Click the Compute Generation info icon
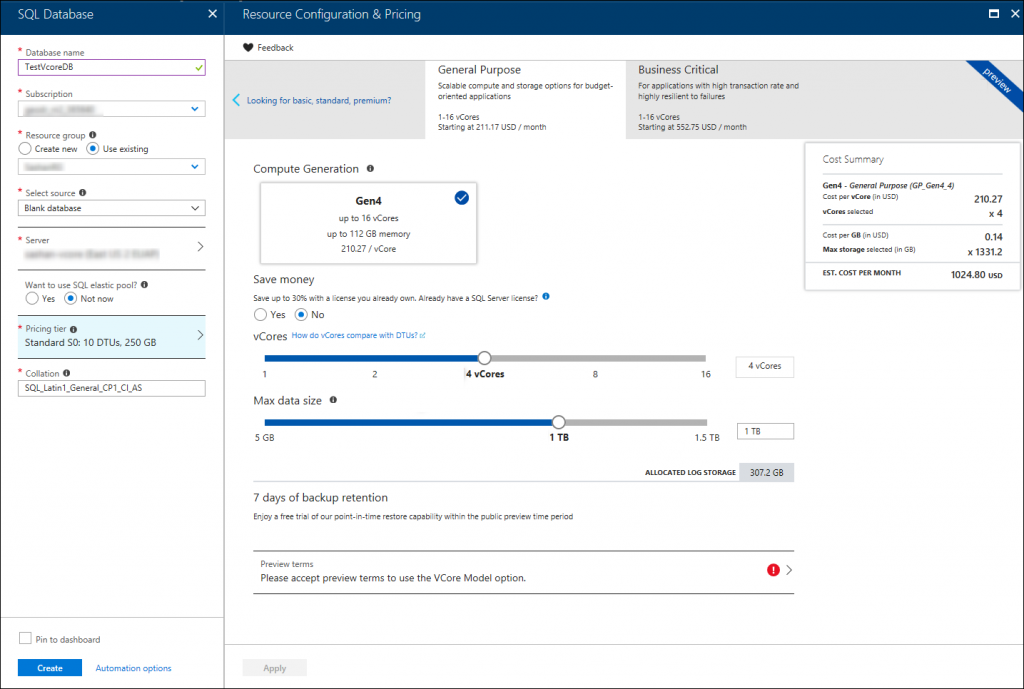The width and height of the screenshot is (1024, 689). click(x=370, y=170)
